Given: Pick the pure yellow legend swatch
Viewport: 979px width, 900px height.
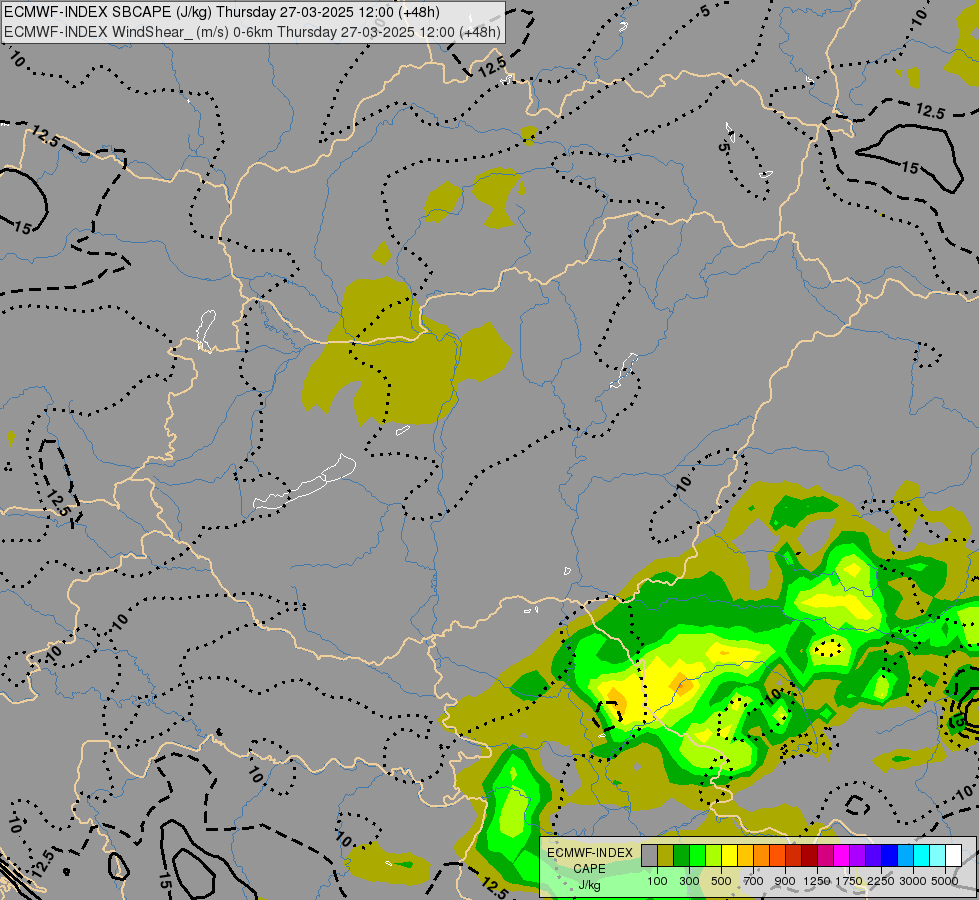Looking at the screenshot, I should click(730, 856).
